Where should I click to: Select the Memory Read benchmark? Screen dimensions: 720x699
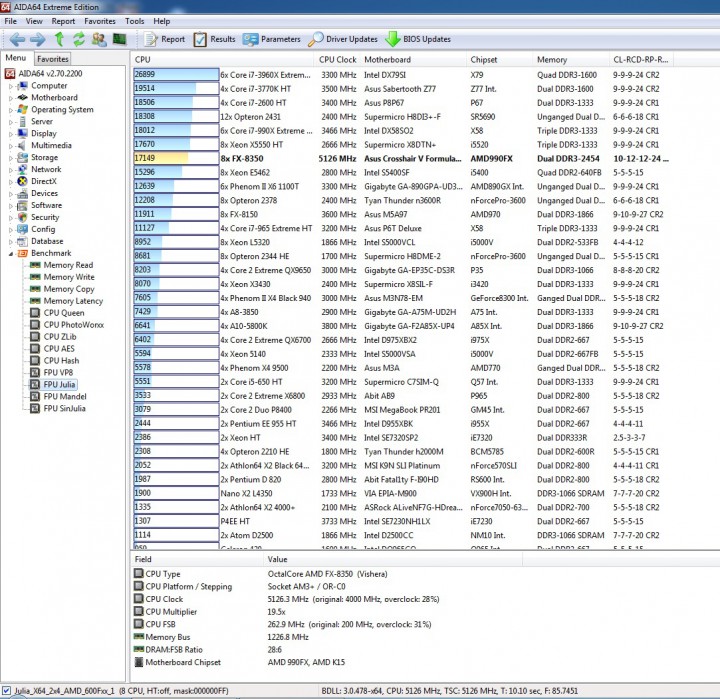68,265
